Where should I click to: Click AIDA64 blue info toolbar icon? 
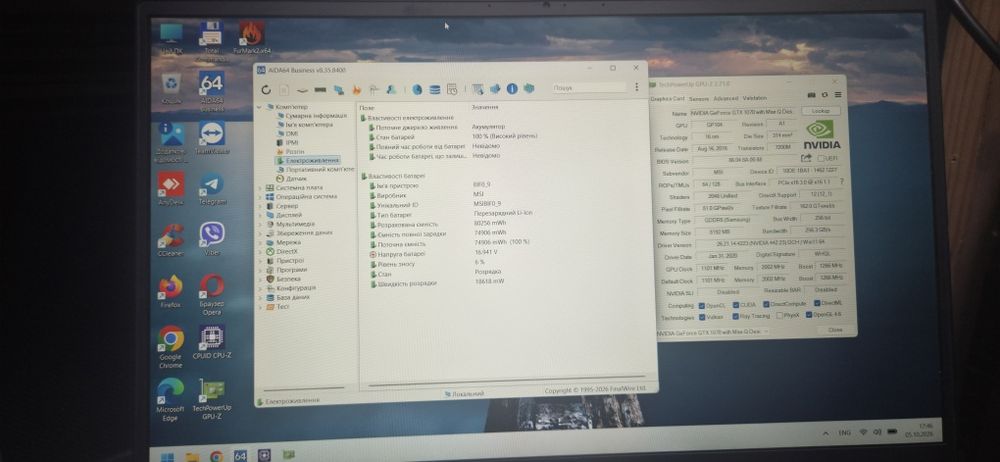click(x=511, y=89)
